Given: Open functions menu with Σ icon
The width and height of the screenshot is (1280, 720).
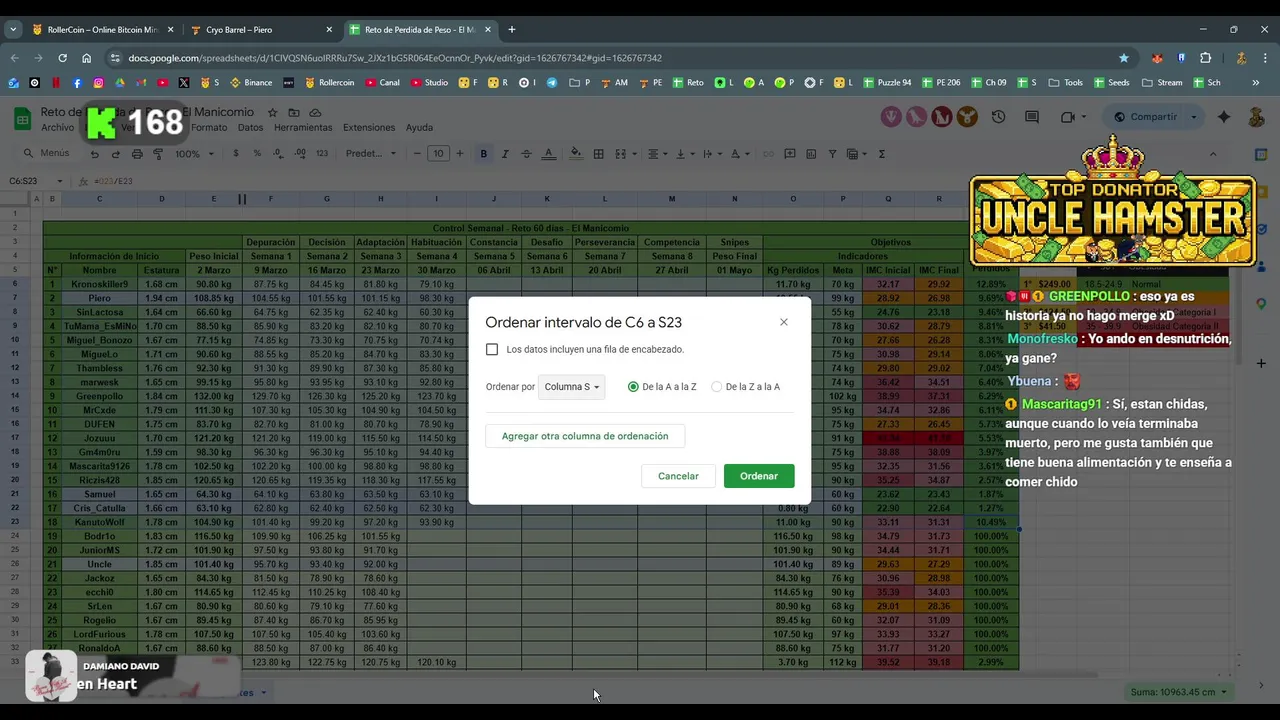Looking at the screenshot, I should click(882, 154).
